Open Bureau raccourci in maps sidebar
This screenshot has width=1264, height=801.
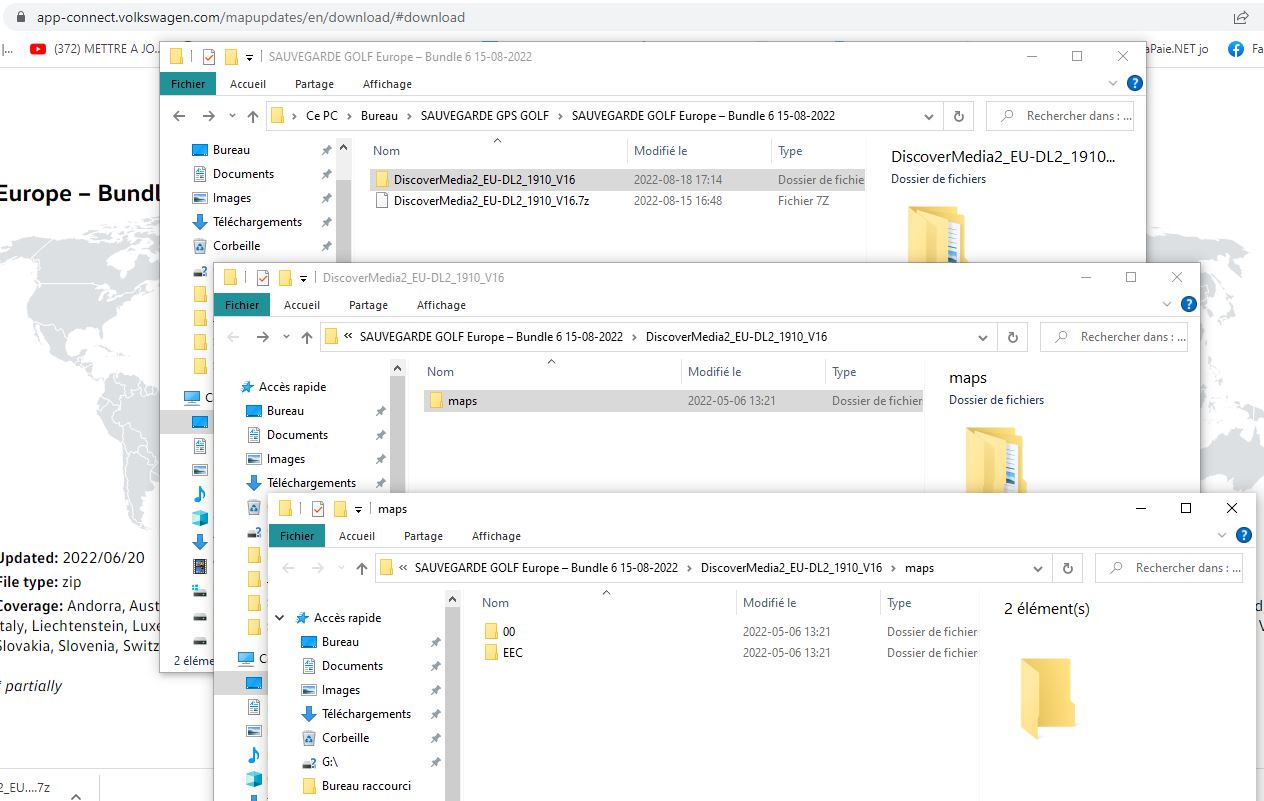point(366,786)
